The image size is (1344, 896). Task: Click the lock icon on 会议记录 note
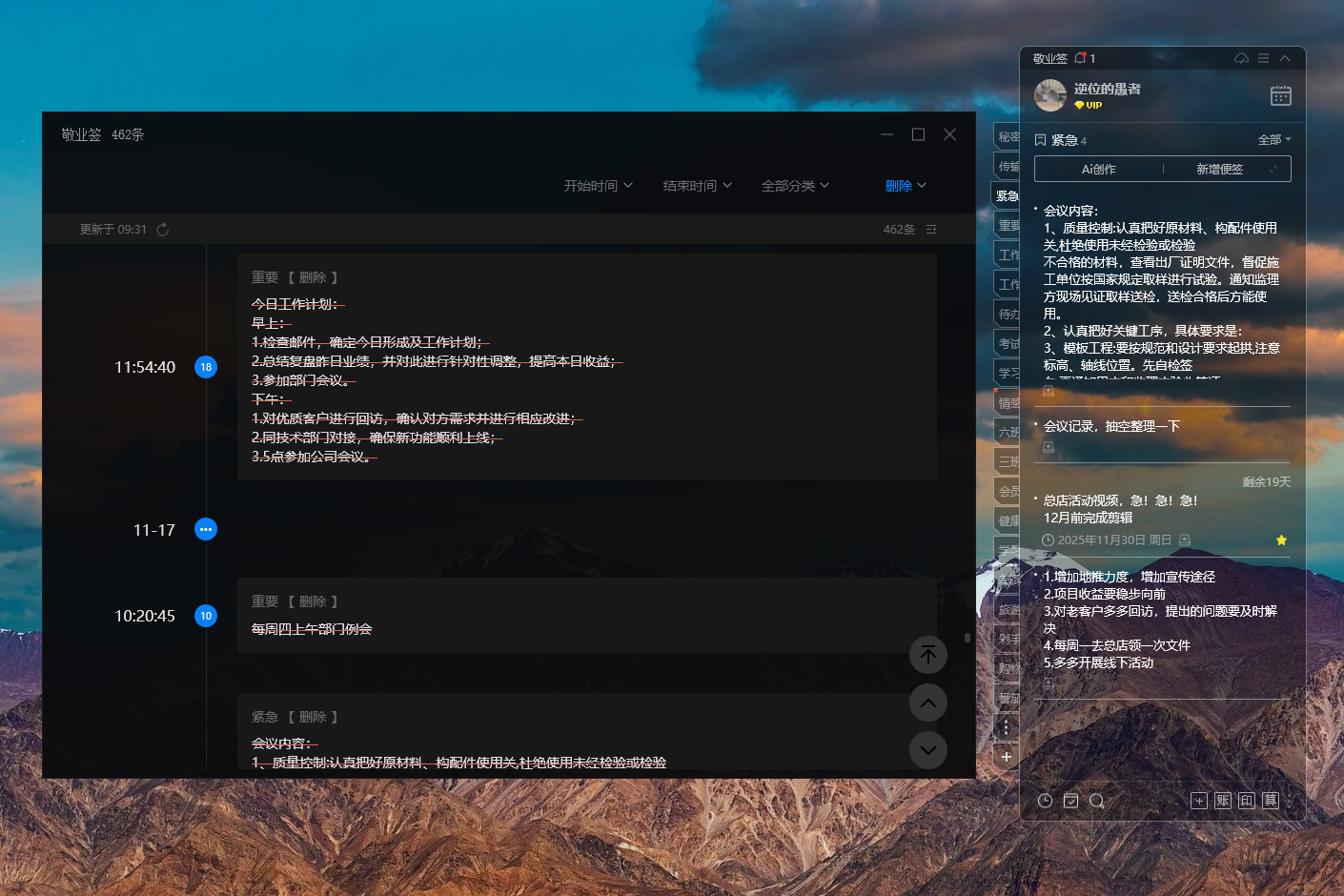coord(1048,446)
